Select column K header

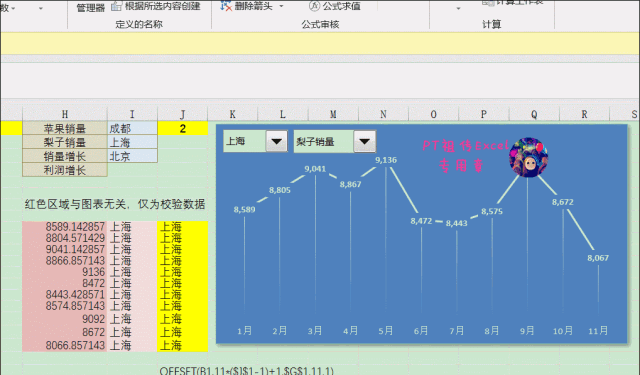(x=233, y=114)
